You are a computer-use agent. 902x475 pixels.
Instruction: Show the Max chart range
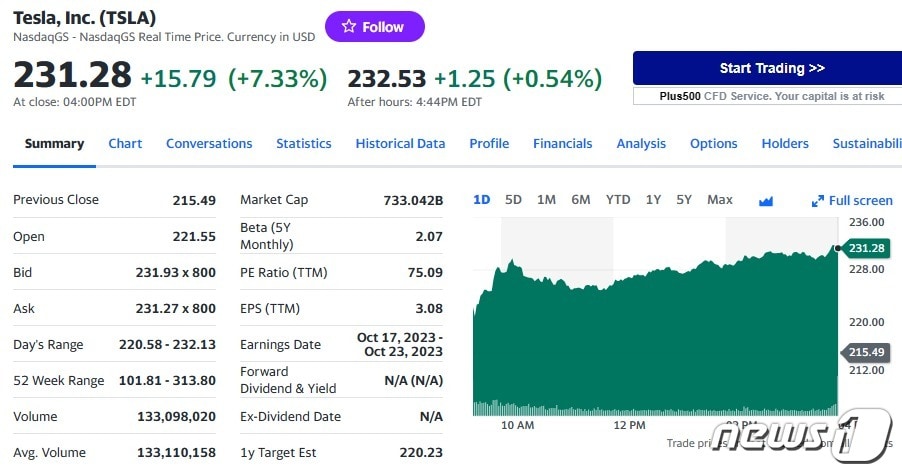tap(720, 200)
